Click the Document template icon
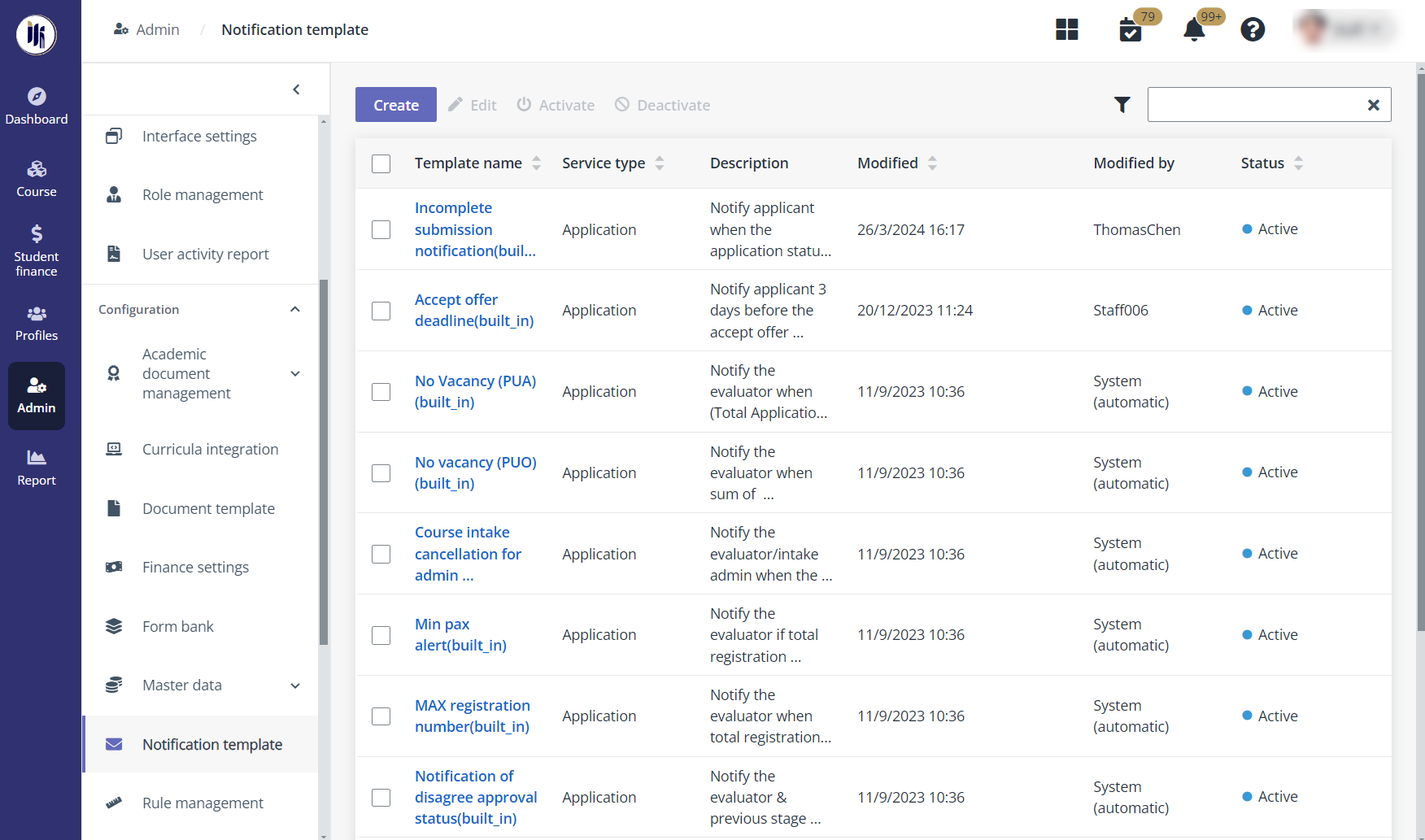The image size is (1425, 840). click(114, 508)
